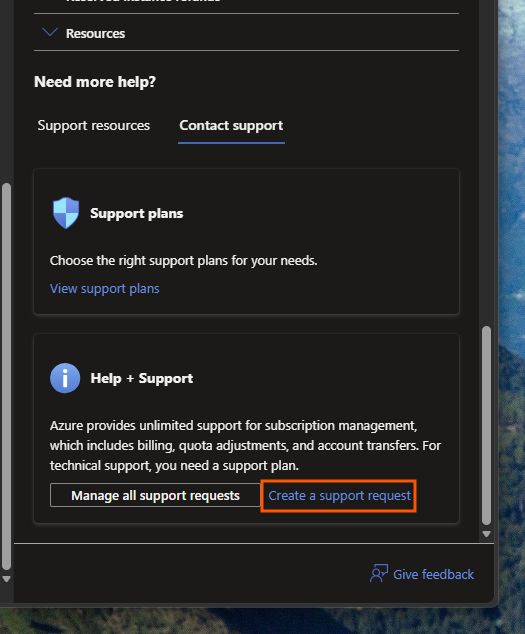Click the Give feedback person icon
The width and height of the screenshot is (525, 634).
379,573
